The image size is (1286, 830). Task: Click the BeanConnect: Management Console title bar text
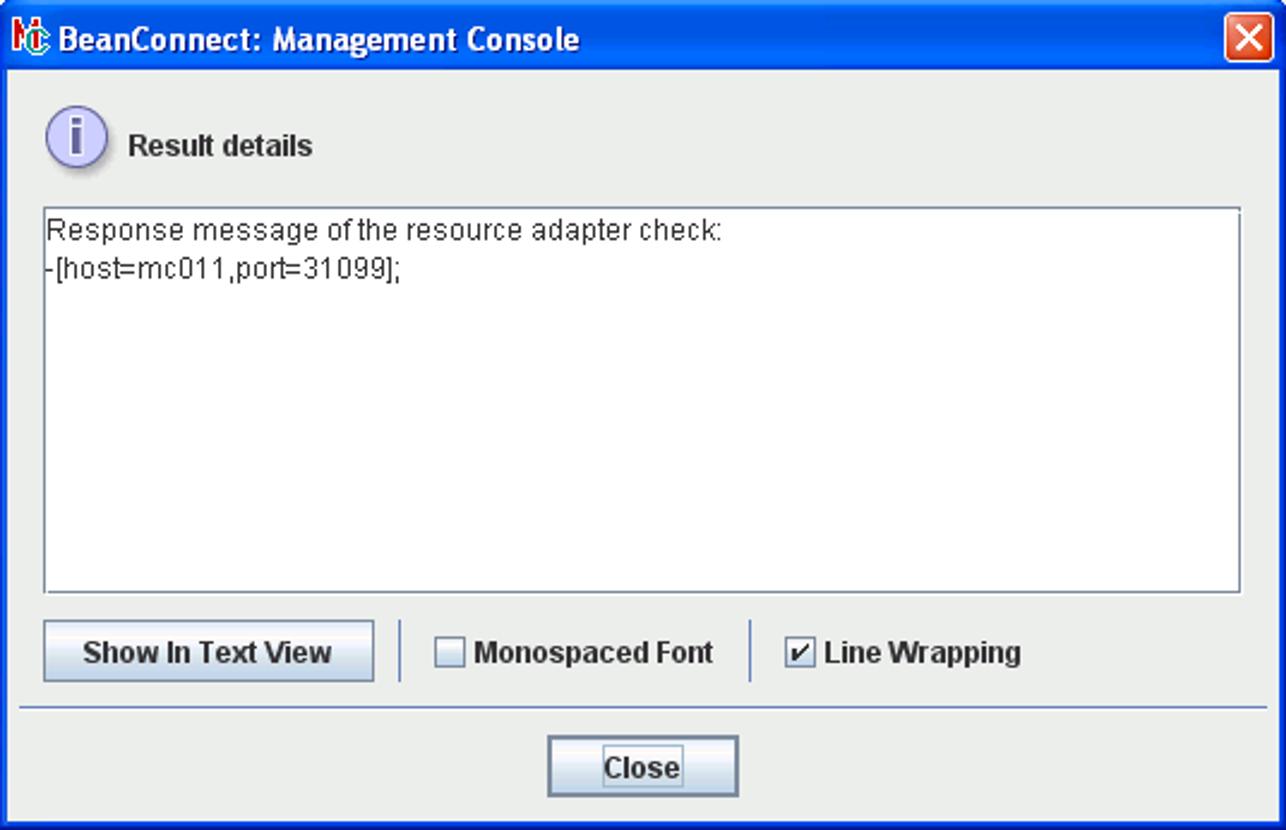pyautogui.click(x=319, y=40)
